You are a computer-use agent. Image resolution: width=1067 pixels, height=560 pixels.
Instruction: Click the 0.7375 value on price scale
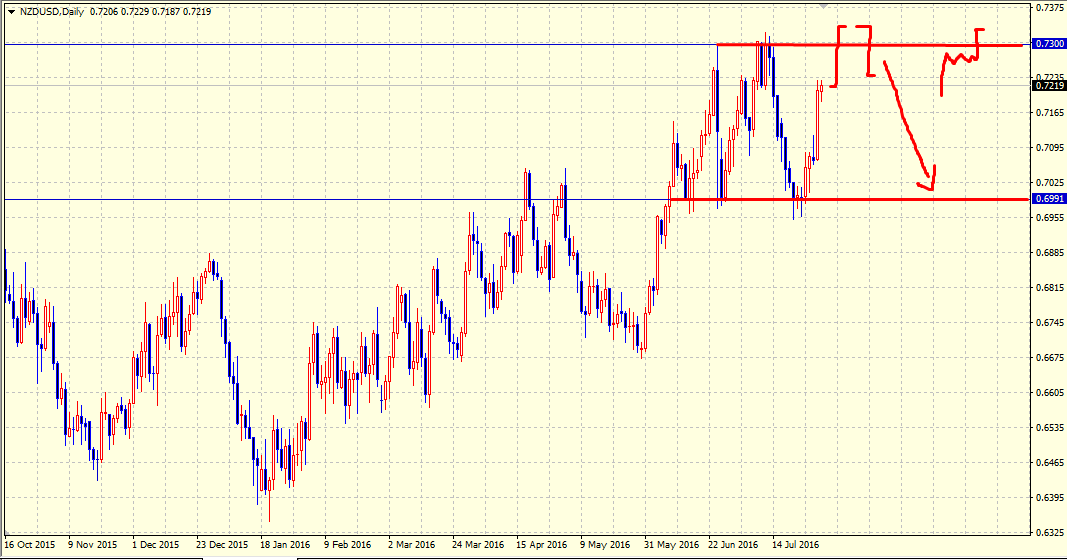pos(1050,7)
